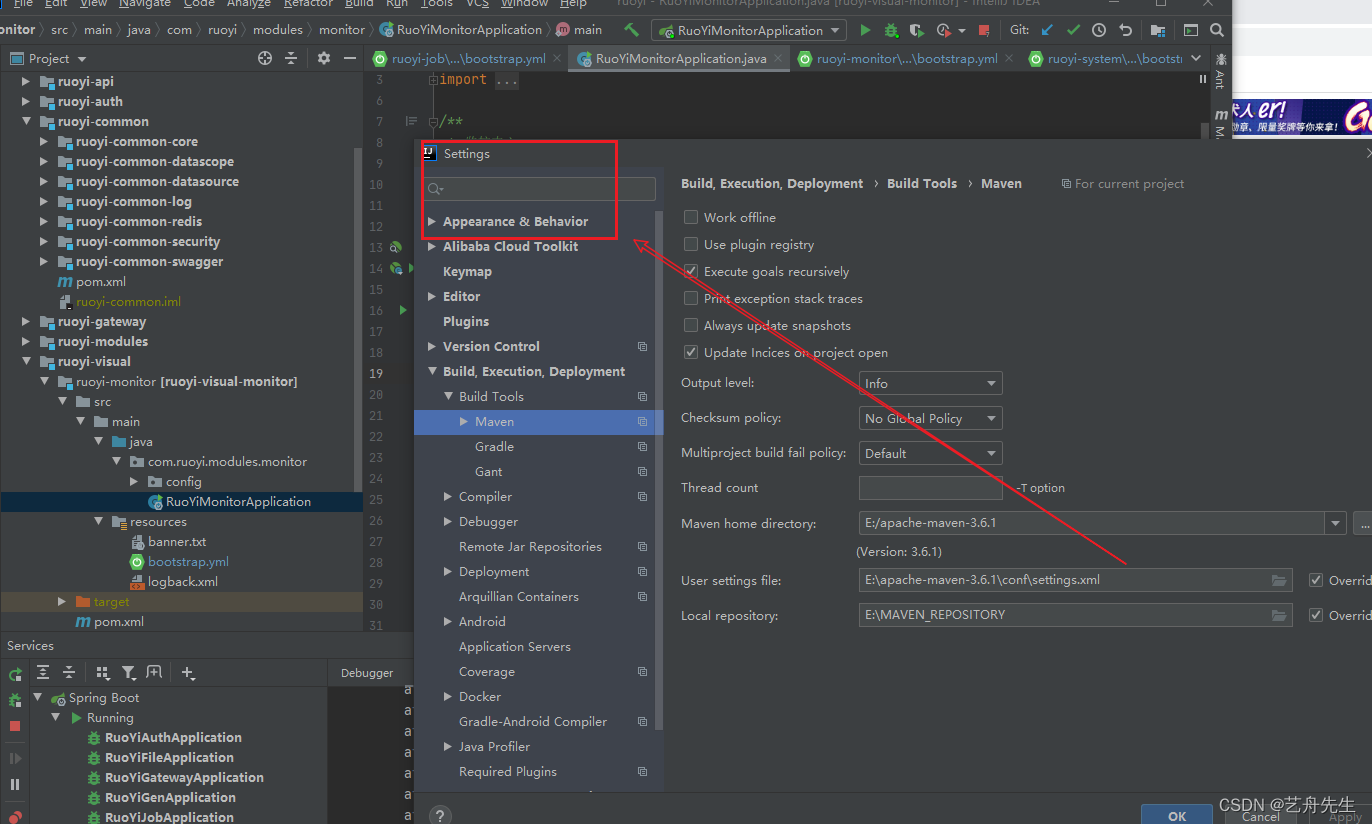1372x824 pixels.
Task: Click locate target icon in Project panel
Action: tap(265, 58)
